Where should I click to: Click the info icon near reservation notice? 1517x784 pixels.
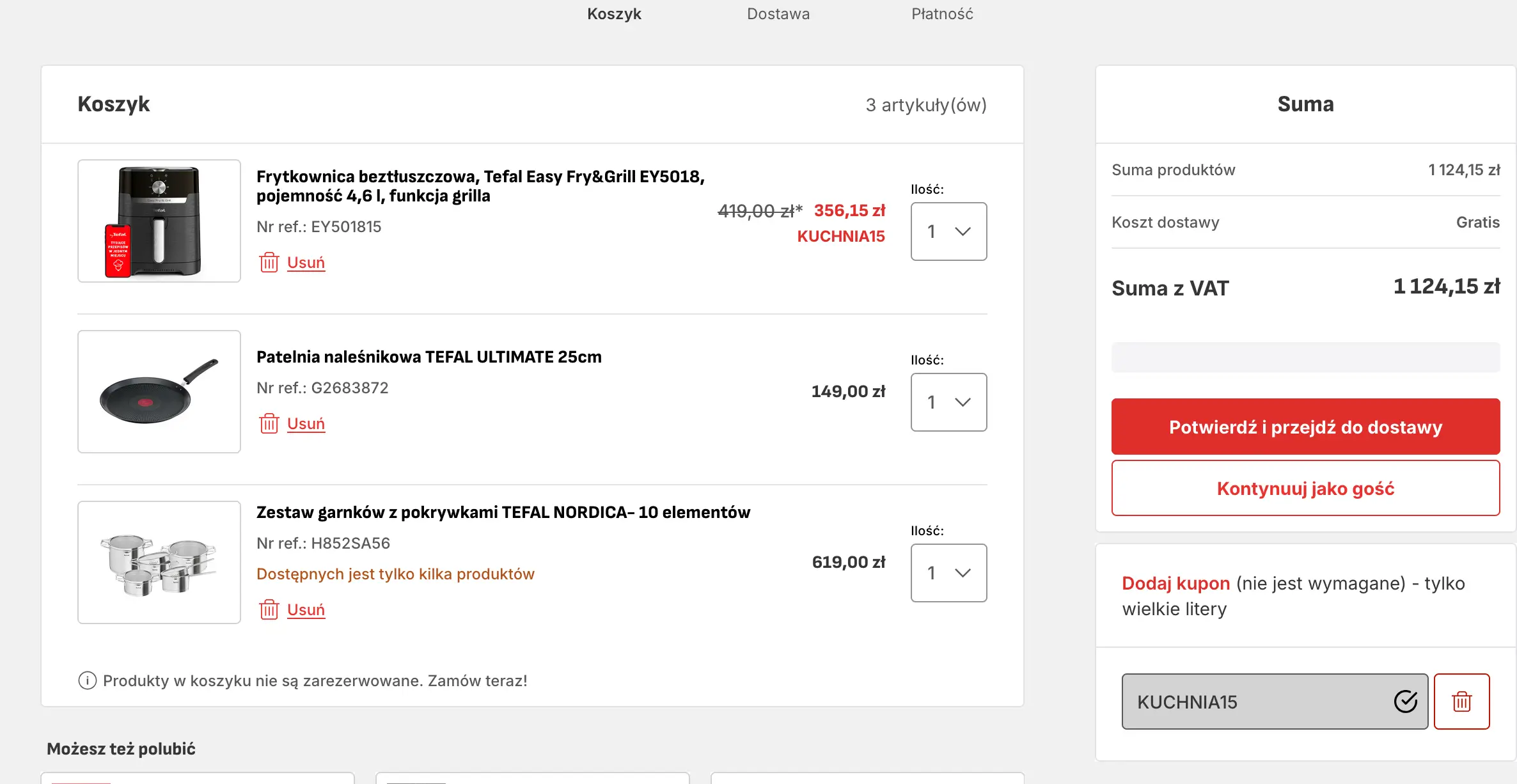(x=87, y=680)
